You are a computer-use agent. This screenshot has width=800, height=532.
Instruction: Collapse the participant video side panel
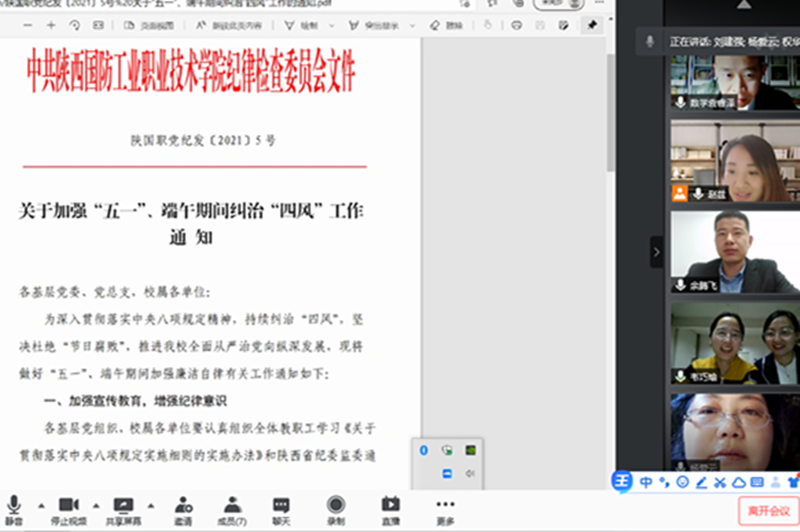click(x=656, y=251)
